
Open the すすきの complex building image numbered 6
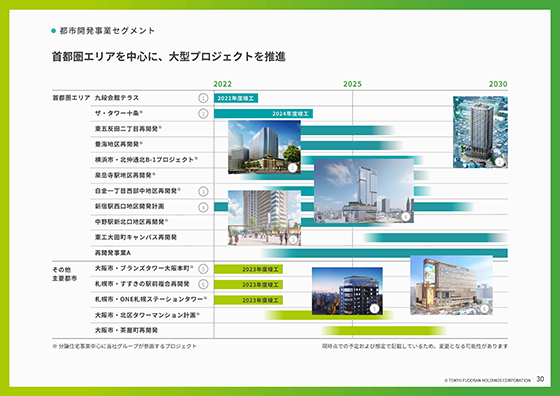coord(451,285)
